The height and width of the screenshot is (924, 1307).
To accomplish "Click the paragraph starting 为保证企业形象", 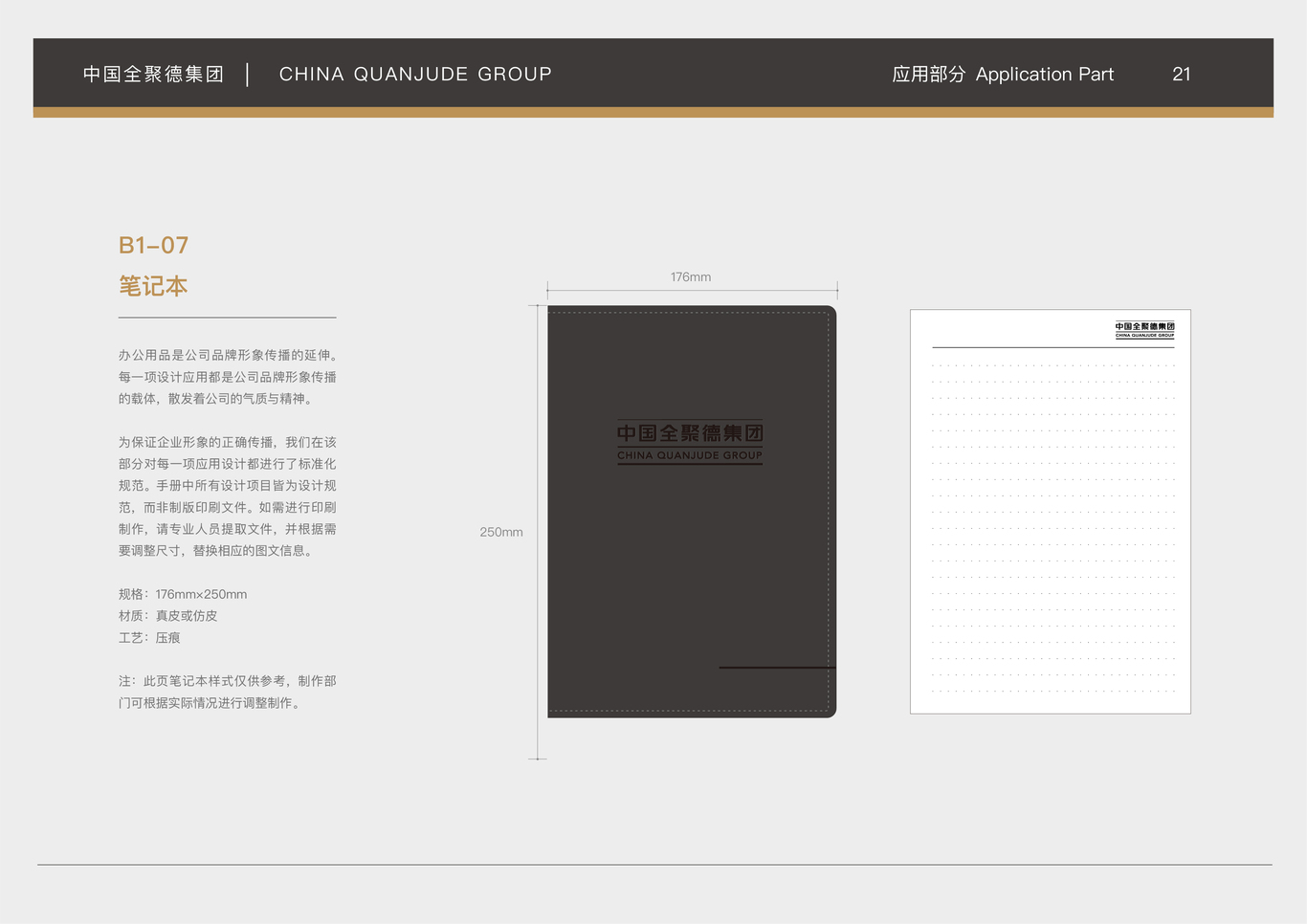I will [228, 496].
